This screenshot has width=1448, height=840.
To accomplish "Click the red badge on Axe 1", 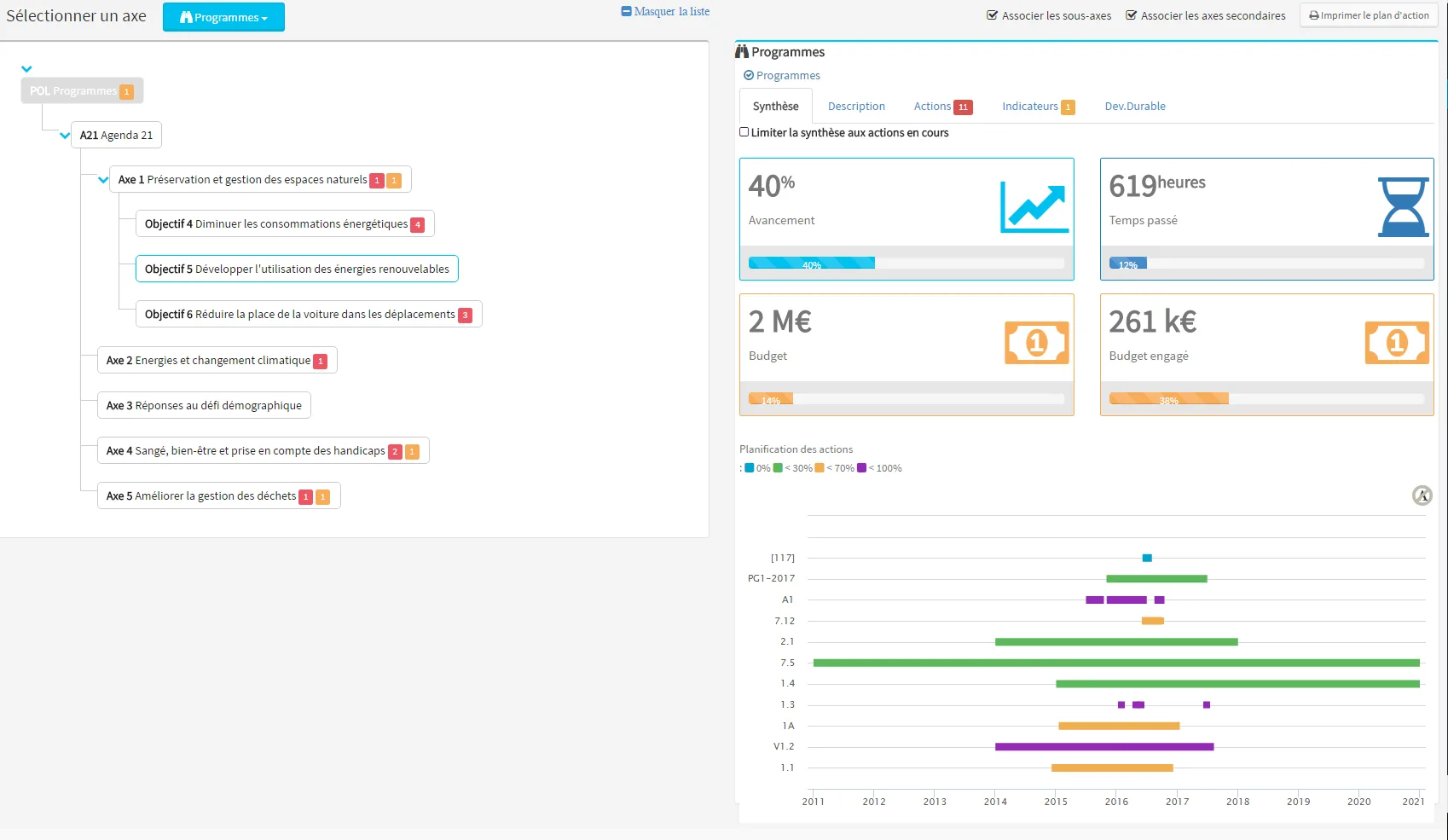I will 377,181.
